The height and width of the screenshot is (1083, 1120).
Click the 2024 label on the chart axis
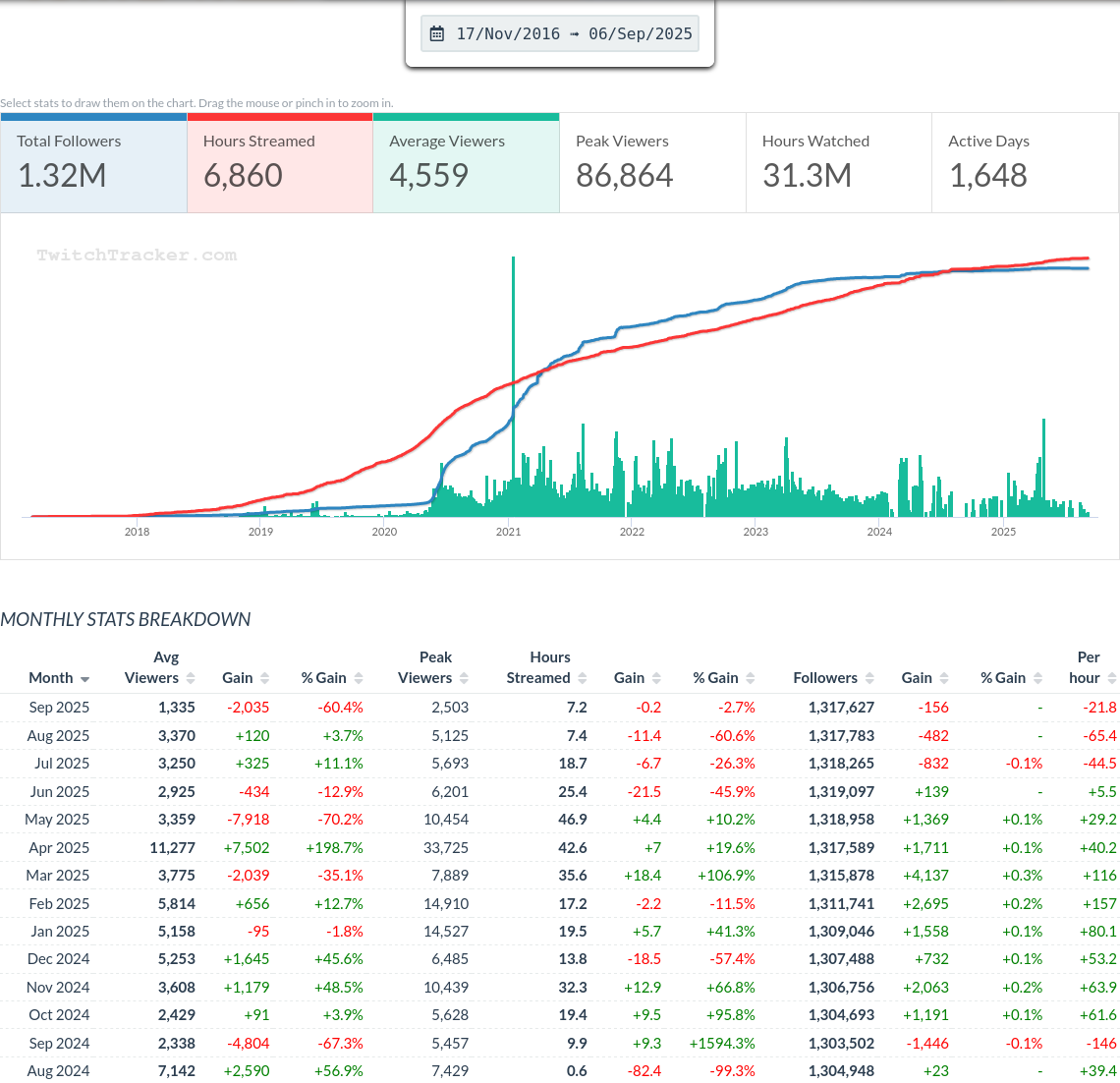pyautogui.click(x=879, y=532)
